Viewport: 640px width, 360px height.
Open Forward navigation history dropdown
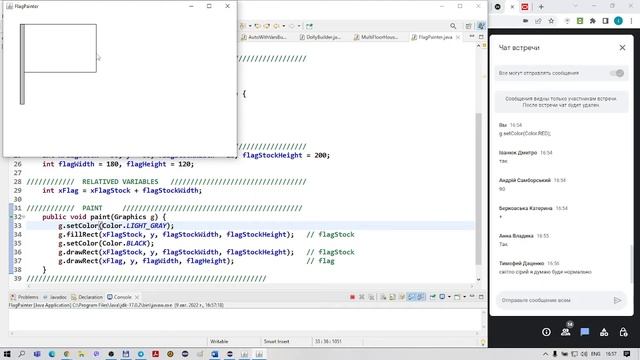coord(299,26)
